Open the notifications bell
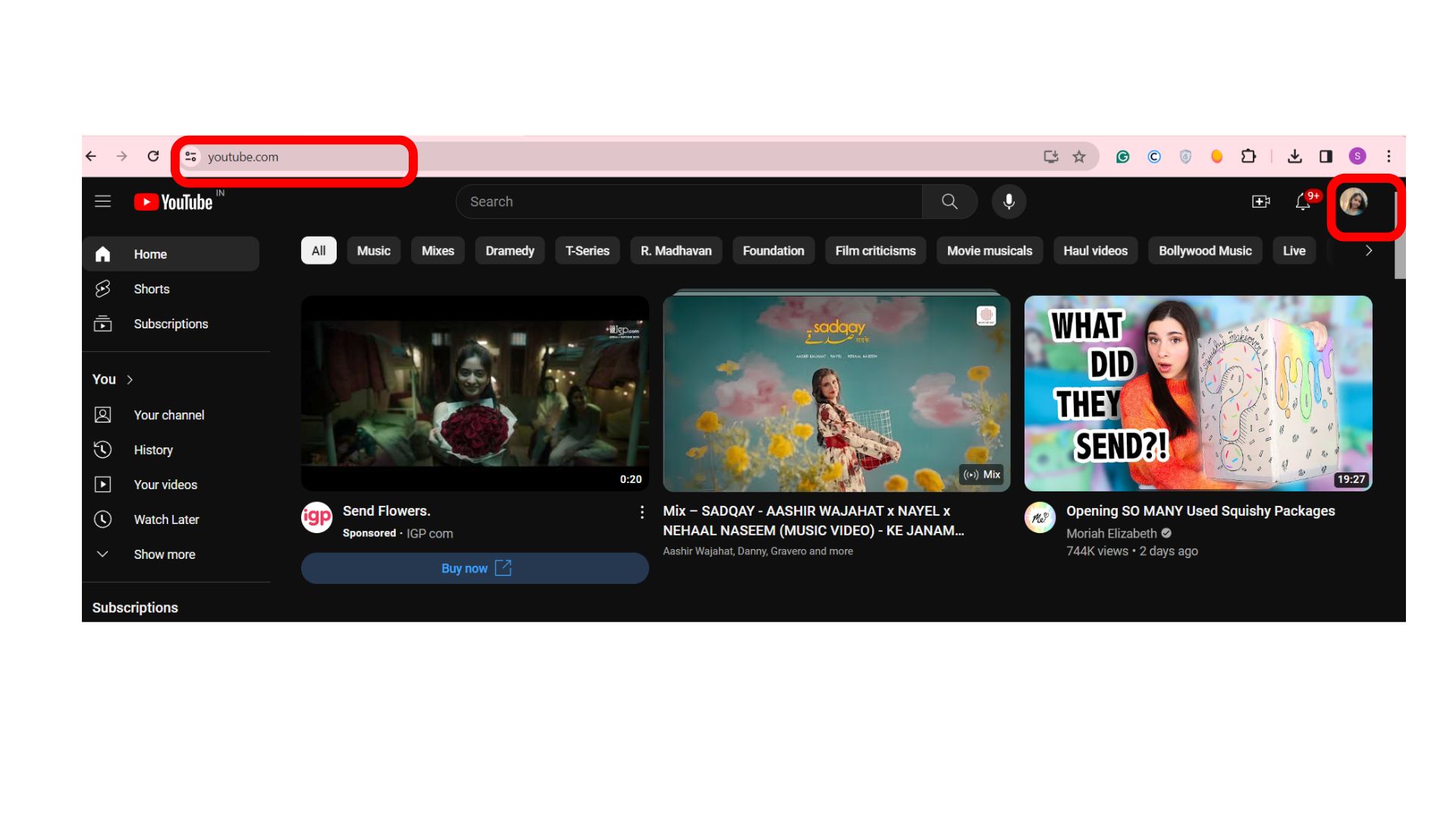The image size is (1456, 819). (x=1303, y=202)
